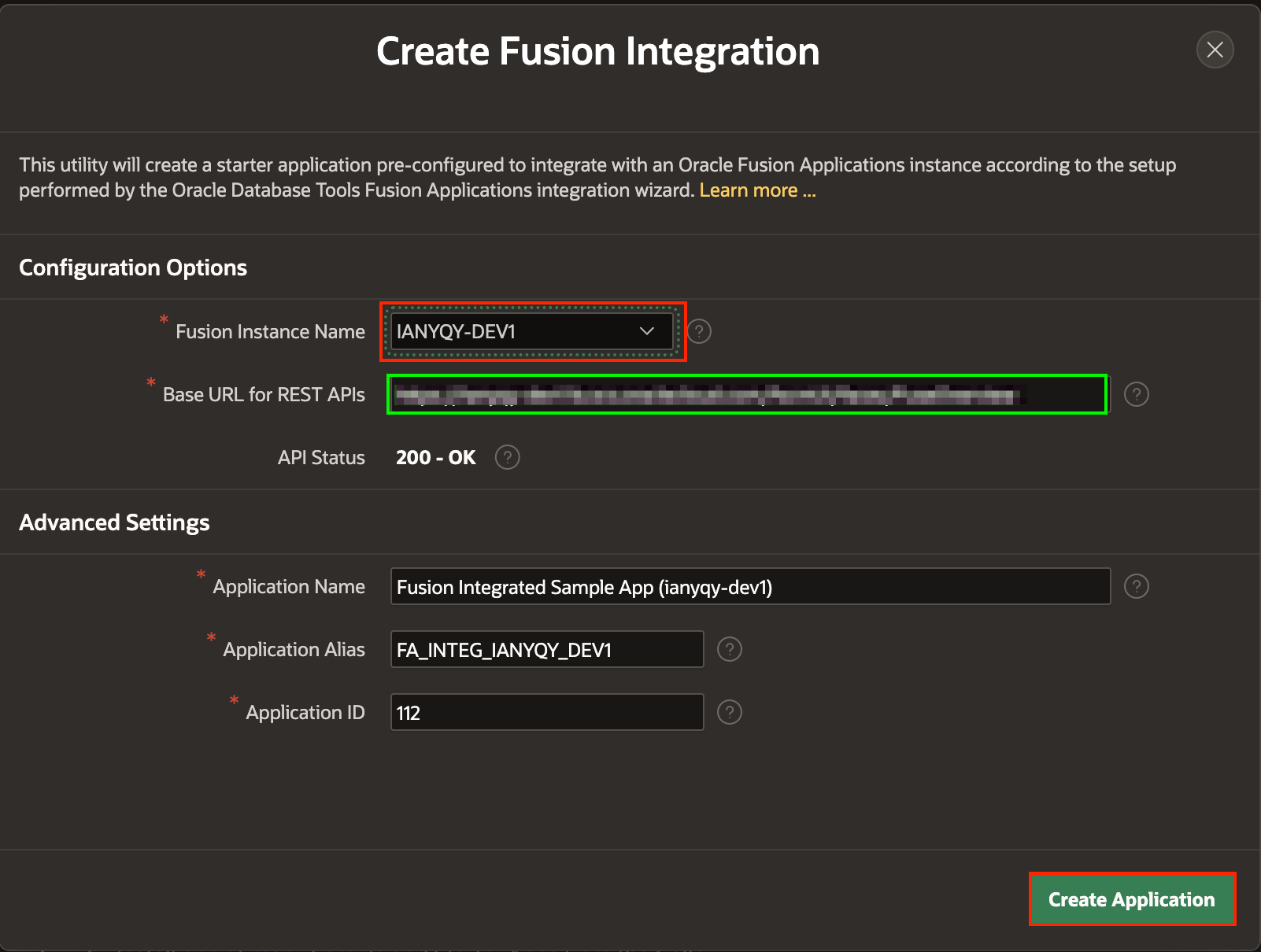Click the Application ID input field
This screenshot has width=1261, height=952.
tap(546, 712)
